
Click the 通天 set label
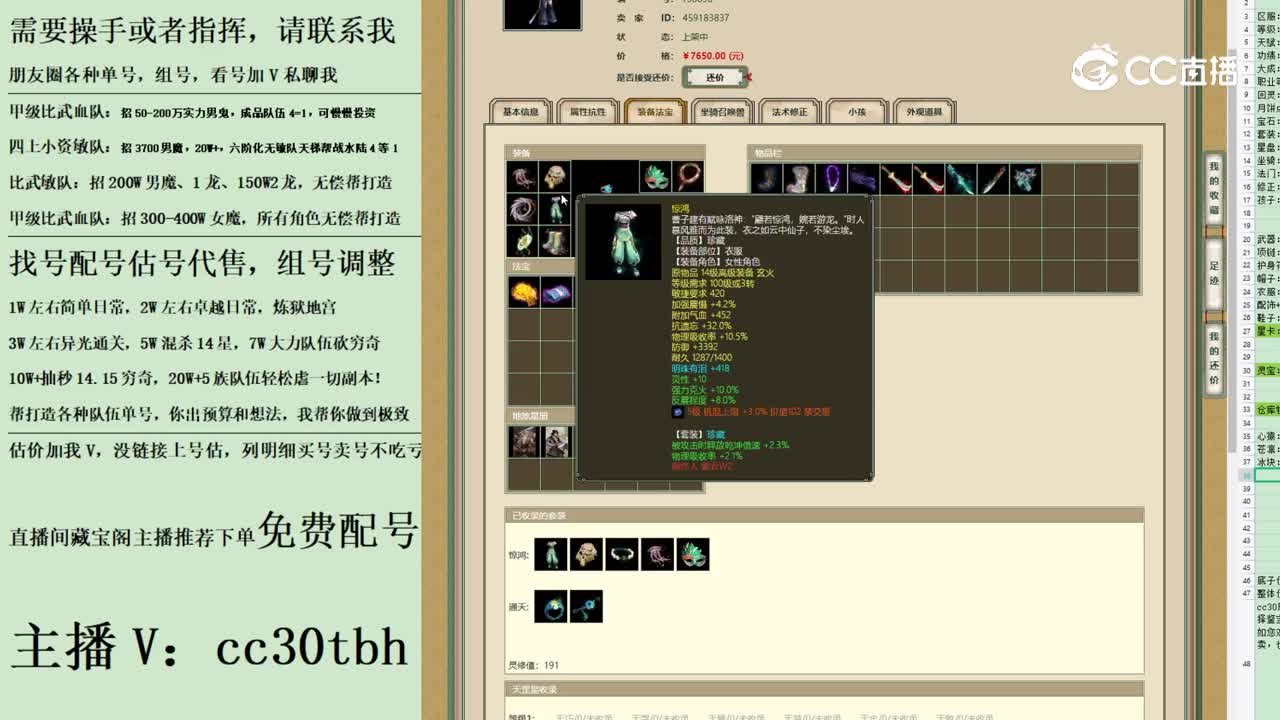pos(518,606)
